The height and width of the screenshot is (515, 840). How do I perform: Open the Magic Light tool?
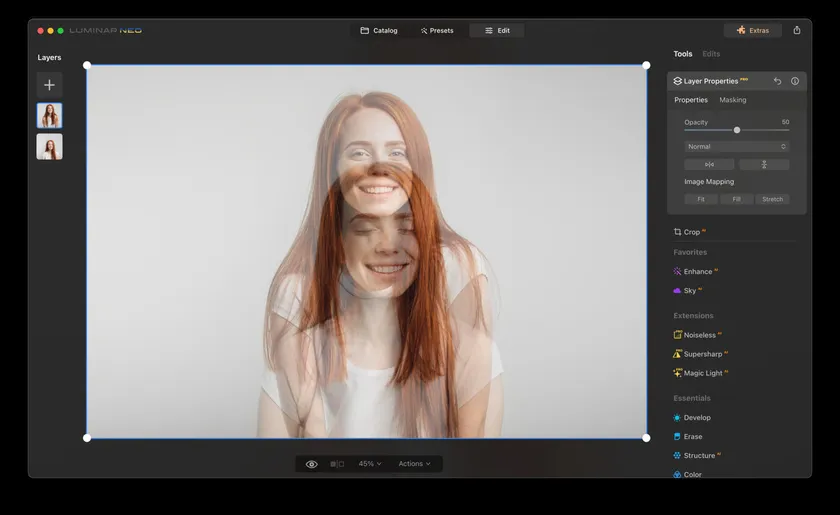702,373
